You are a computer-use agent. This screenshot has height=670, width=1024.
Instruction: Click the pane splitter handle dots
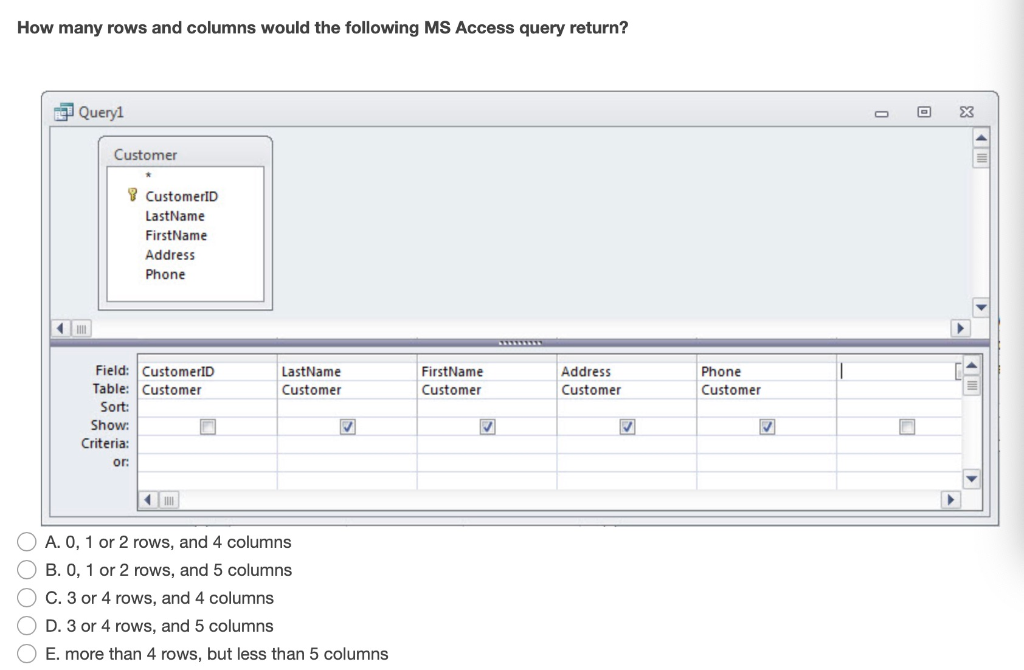pyautogui.click(x=520, y=343)
